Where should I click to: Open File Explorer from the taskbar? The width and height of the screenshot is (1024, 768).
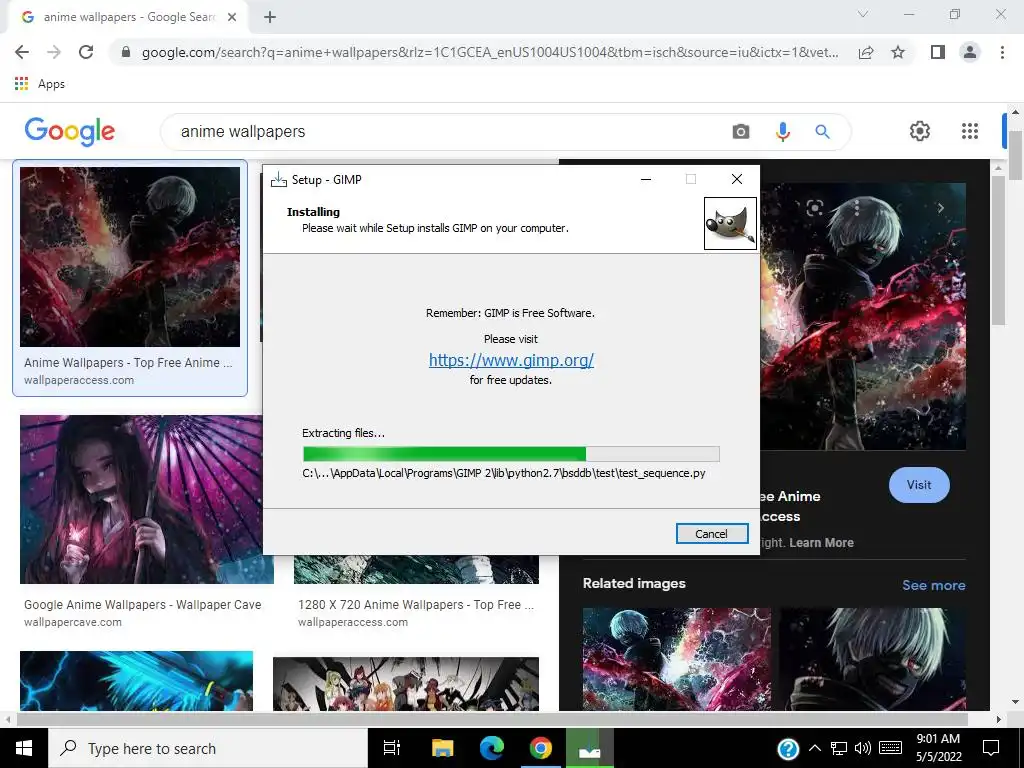pyautogui.click(x=442, y=748)
